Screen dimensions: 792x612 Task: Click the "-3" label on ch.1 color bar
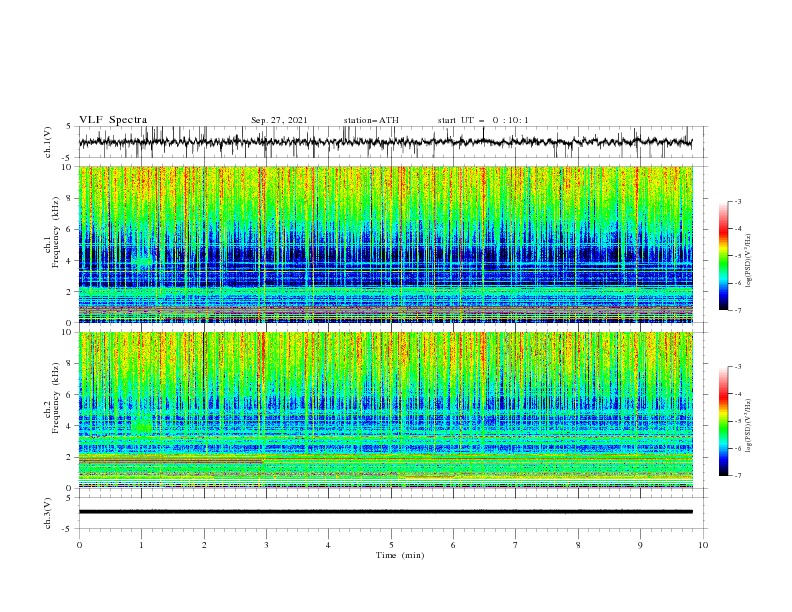click(738, 201)
